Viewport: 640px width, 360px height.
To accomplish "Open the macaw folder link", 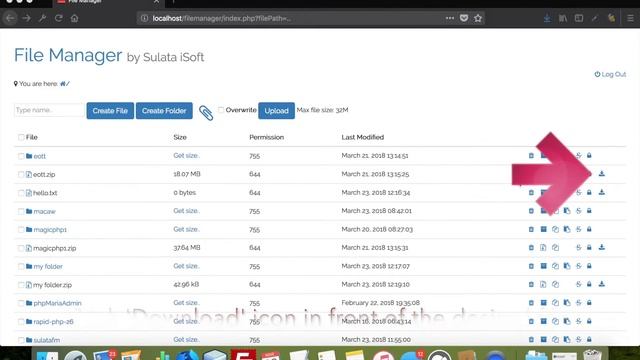I will coord(44,211).
